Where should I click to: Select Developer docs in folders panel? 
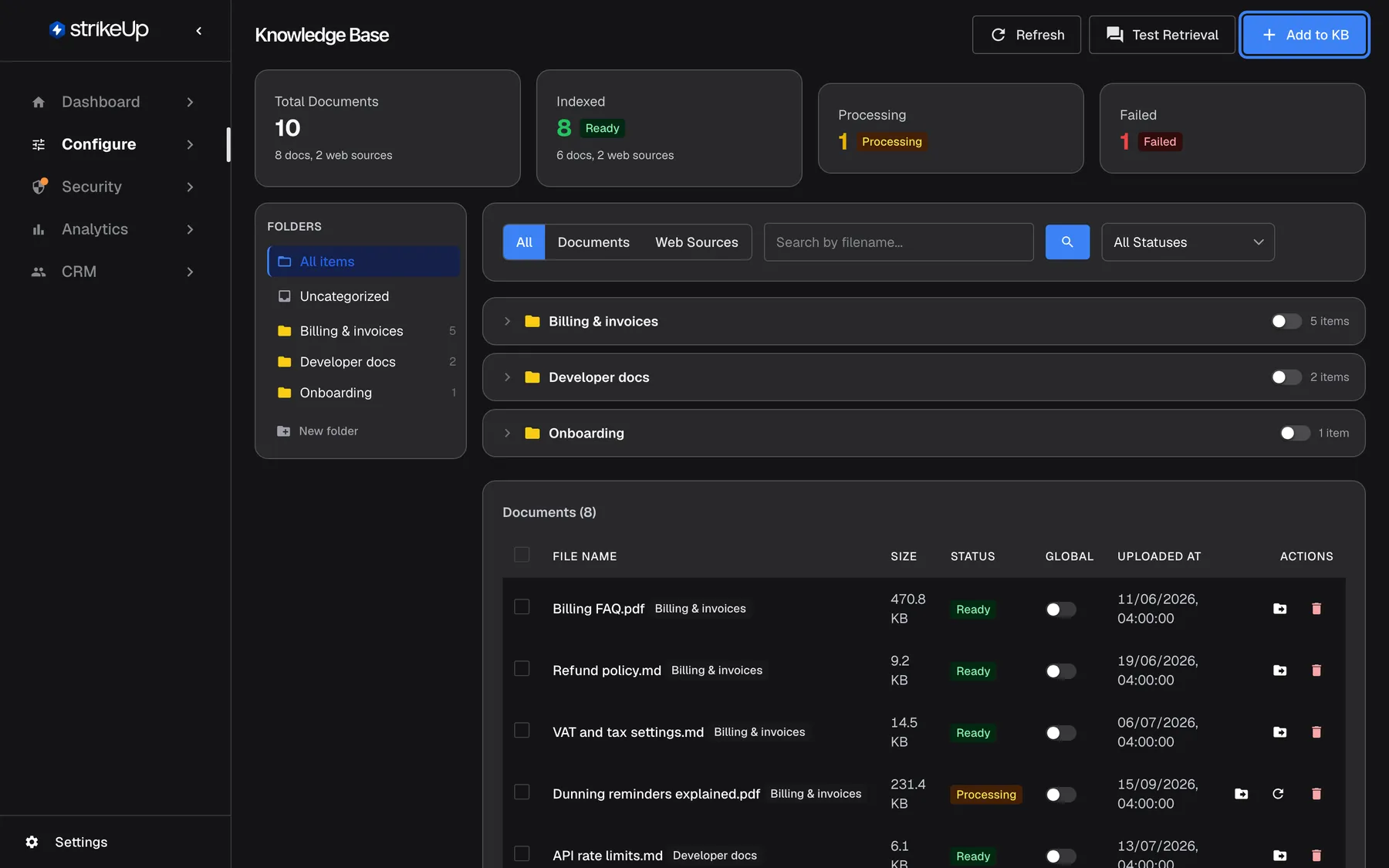coord(363,362)
